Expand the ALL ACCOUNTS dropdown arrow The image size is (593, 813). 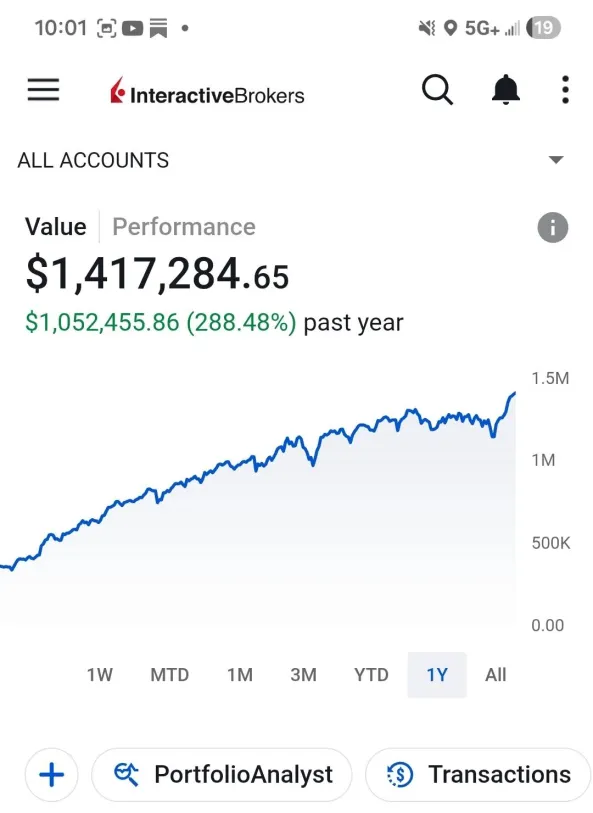pyautogui.click(x=556, y=160)
